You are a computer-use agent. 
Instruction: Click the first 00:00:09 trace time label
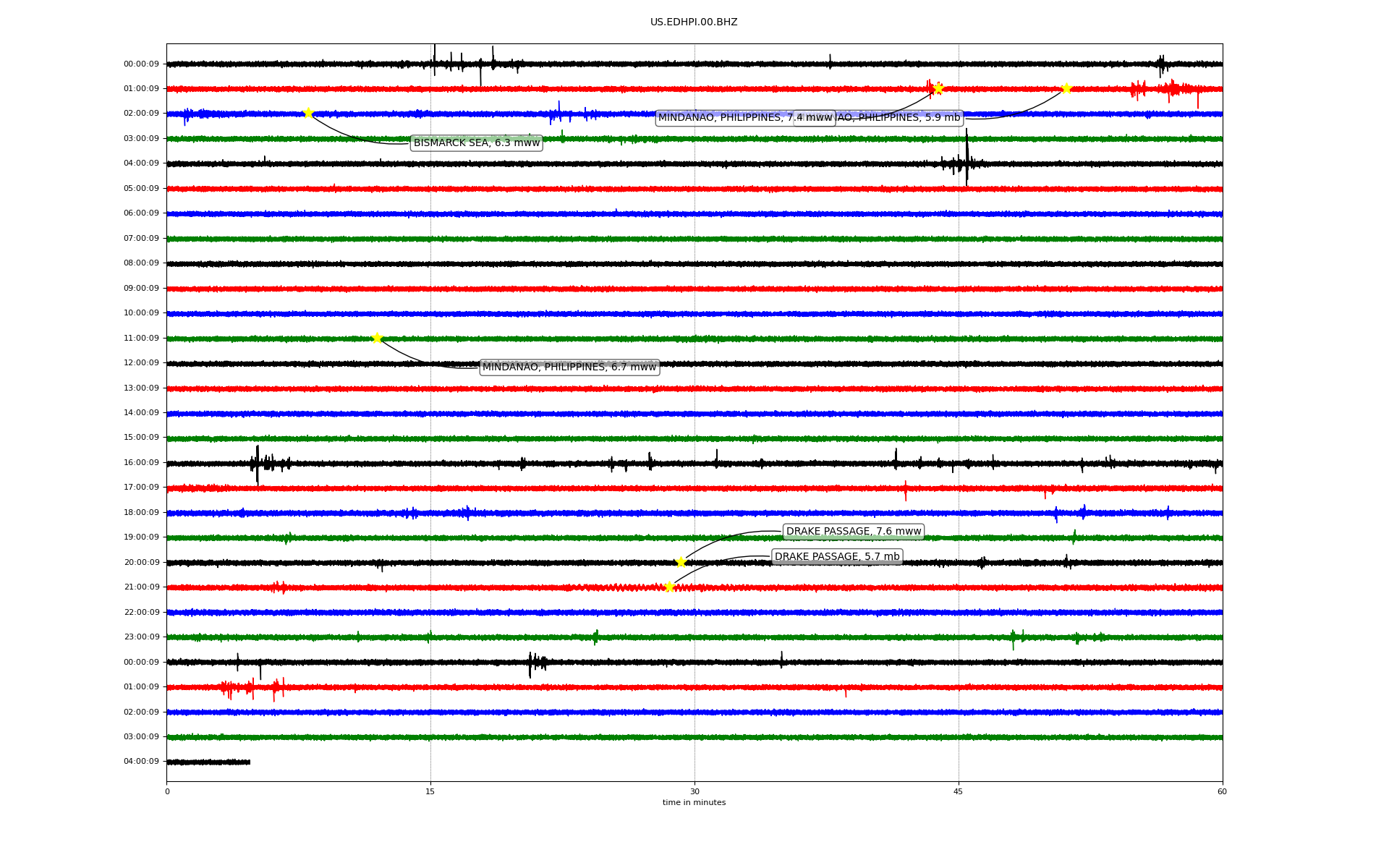click(141, 64)
